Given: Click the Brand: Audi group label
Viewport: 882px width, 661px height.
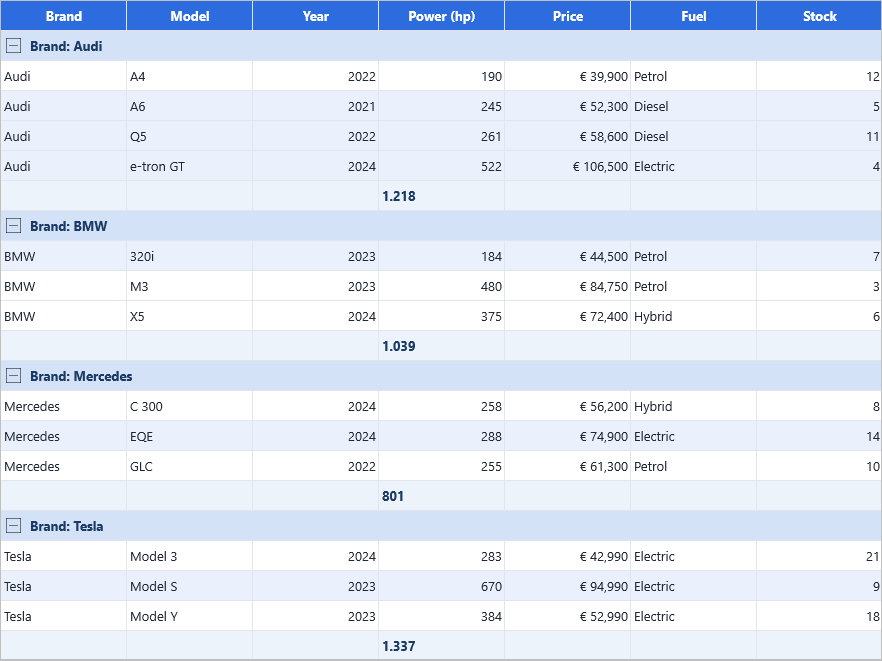Looking at the screenshot, I should click(x=66, y=46).
